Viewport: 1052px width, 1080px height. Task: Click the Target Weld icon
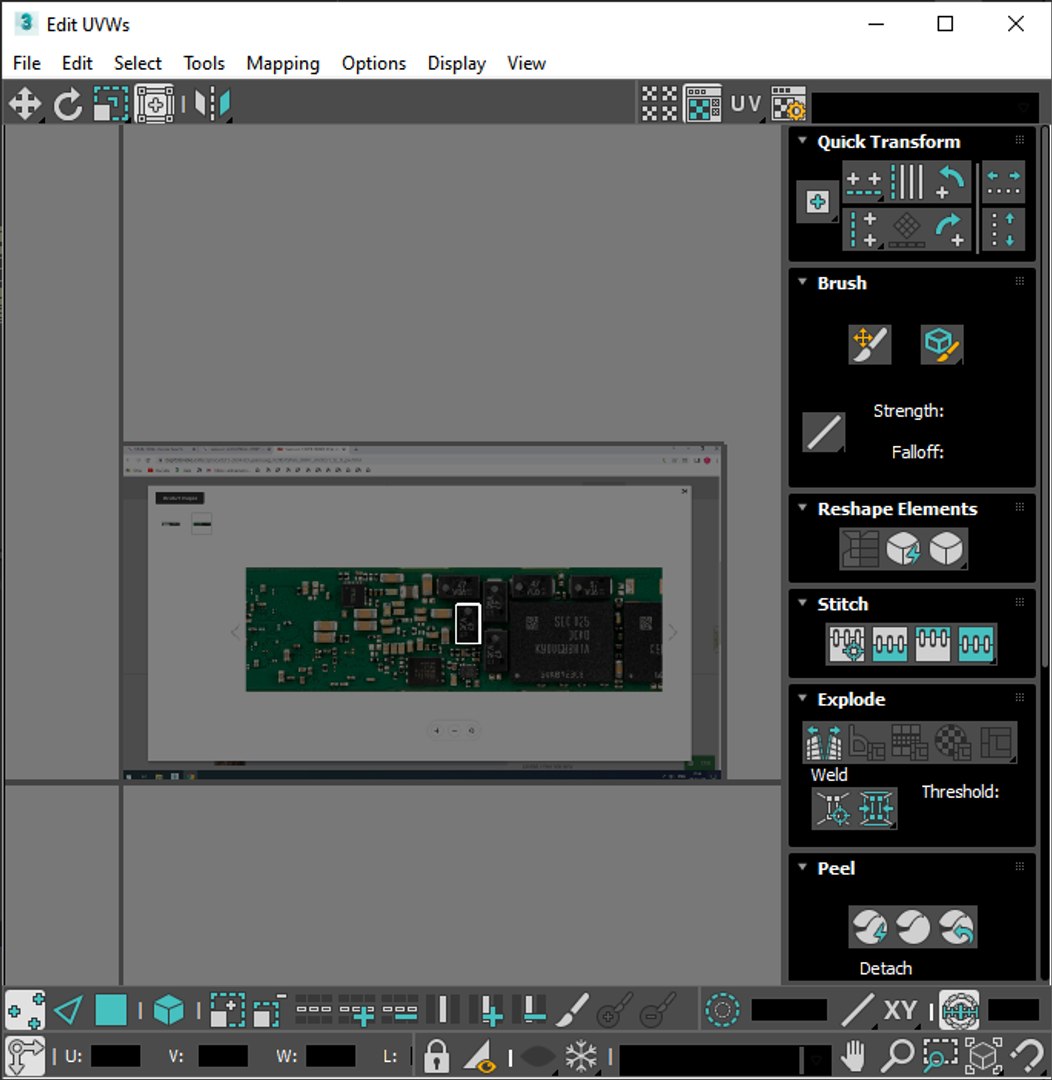click(833, 808)
